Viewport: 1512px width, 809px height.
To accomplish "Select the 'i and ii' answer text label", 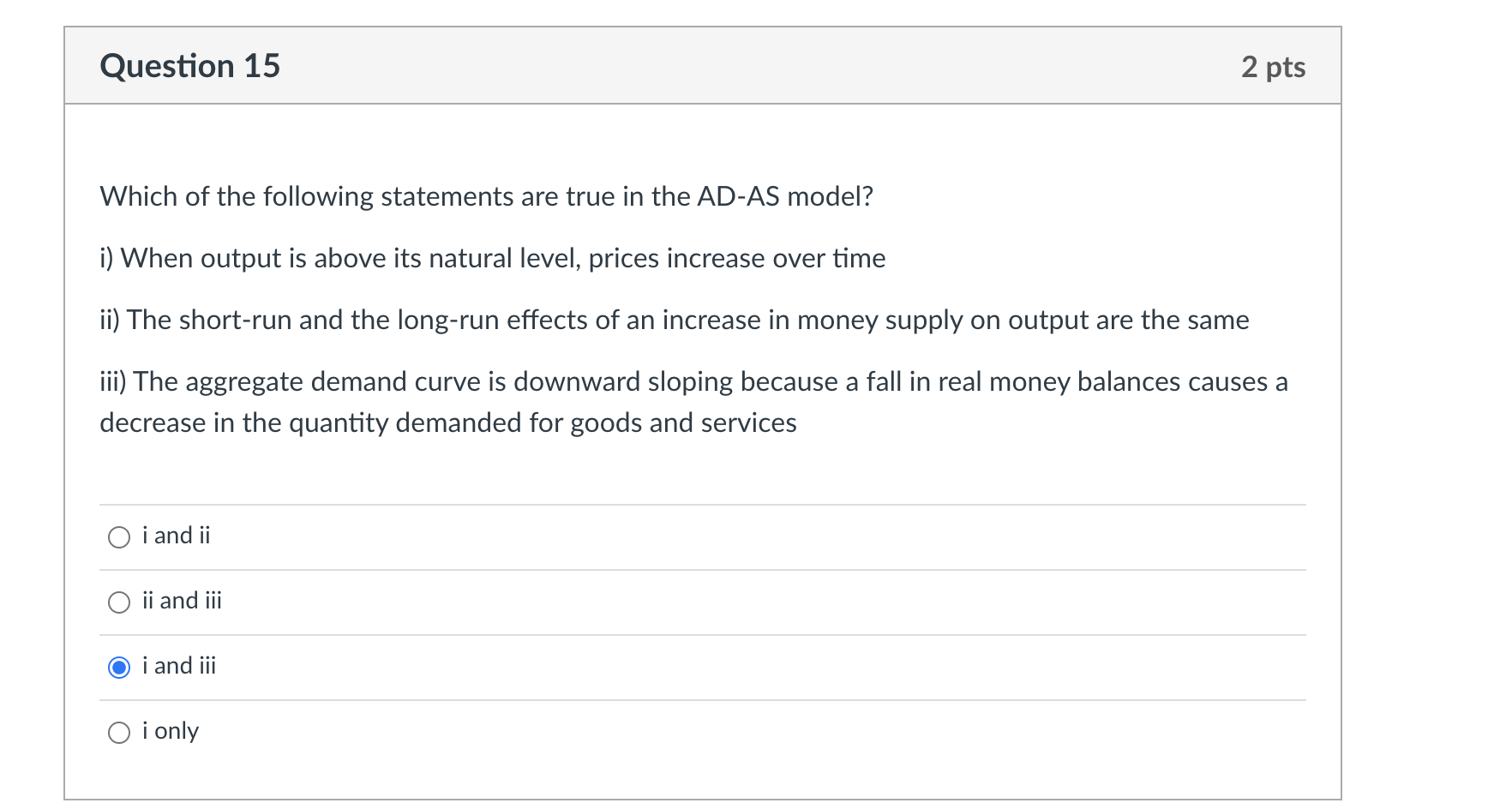I will coord(177,535).
